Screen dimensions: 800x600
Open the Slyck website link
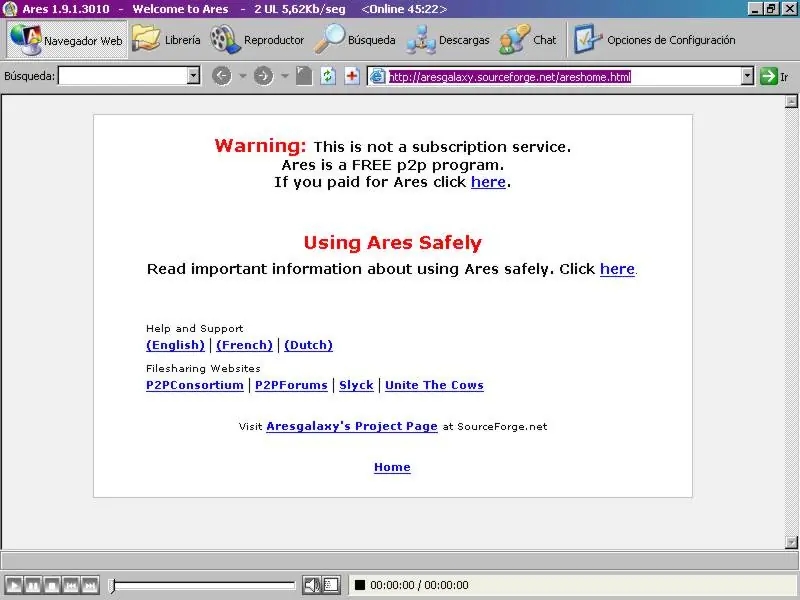tap(356, 385)
